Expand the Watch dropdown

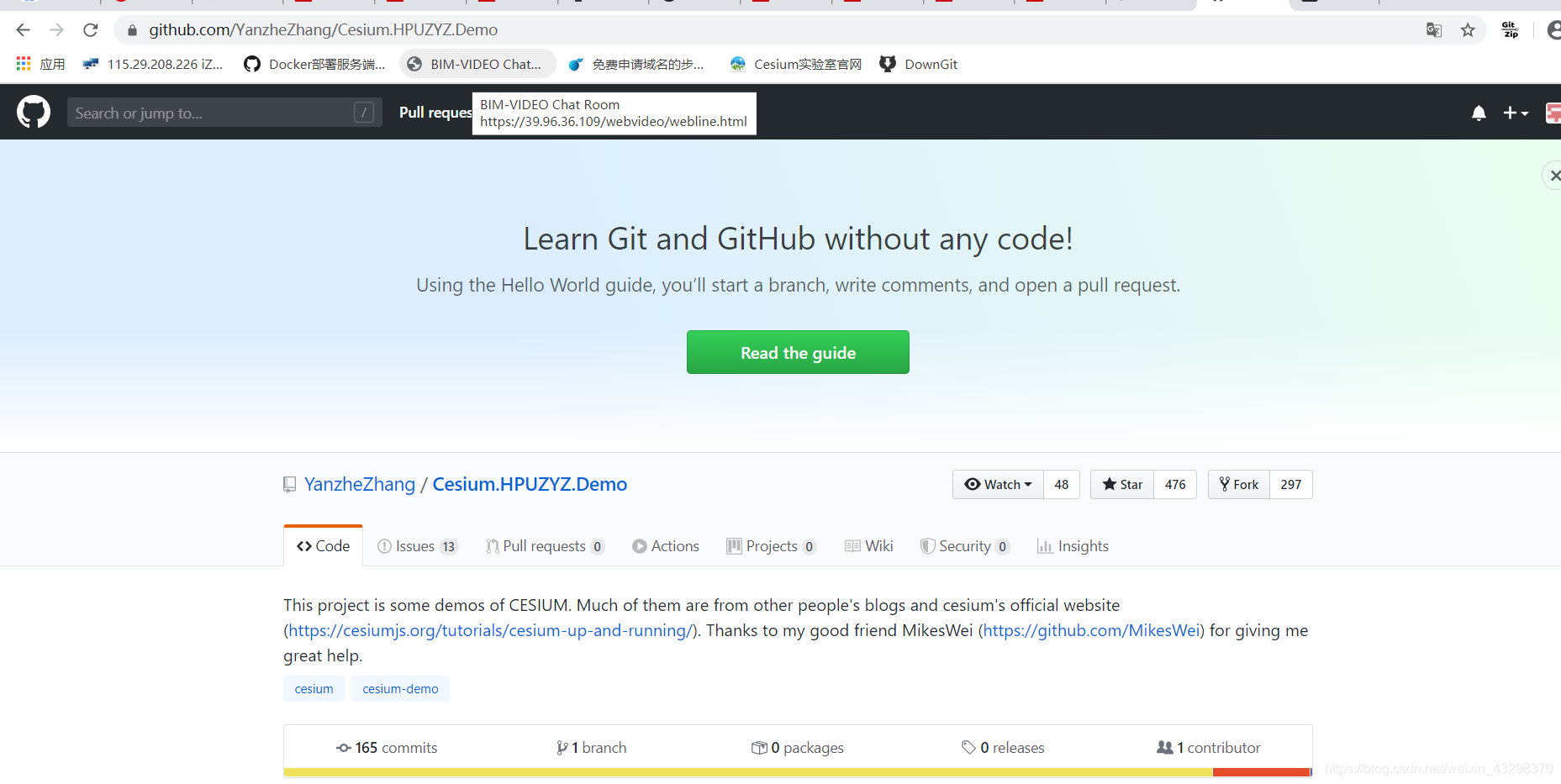tap(998, 485)
